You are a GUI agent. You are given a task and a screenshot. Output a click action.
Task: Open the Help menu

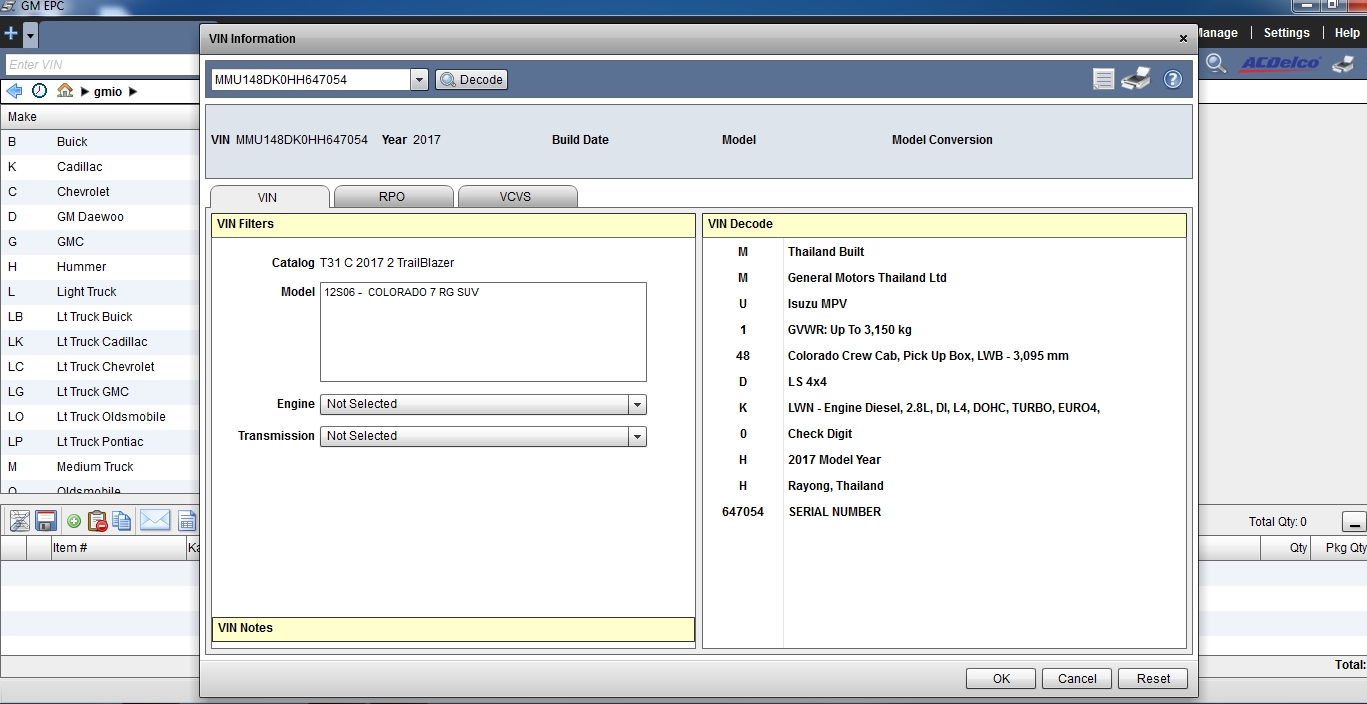coord(1347,33)
